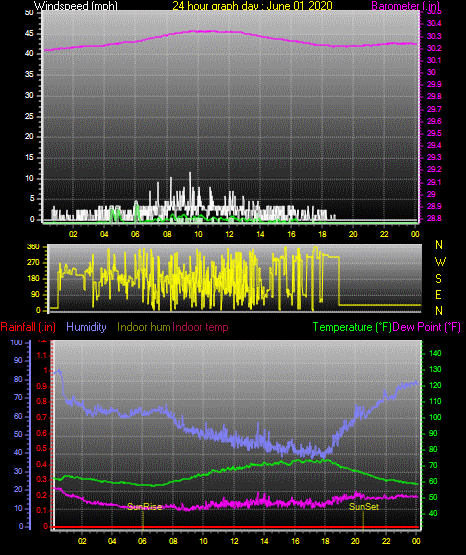
Task: Click the 80 value on the blue humidity axis
Action: coord(18,379)
